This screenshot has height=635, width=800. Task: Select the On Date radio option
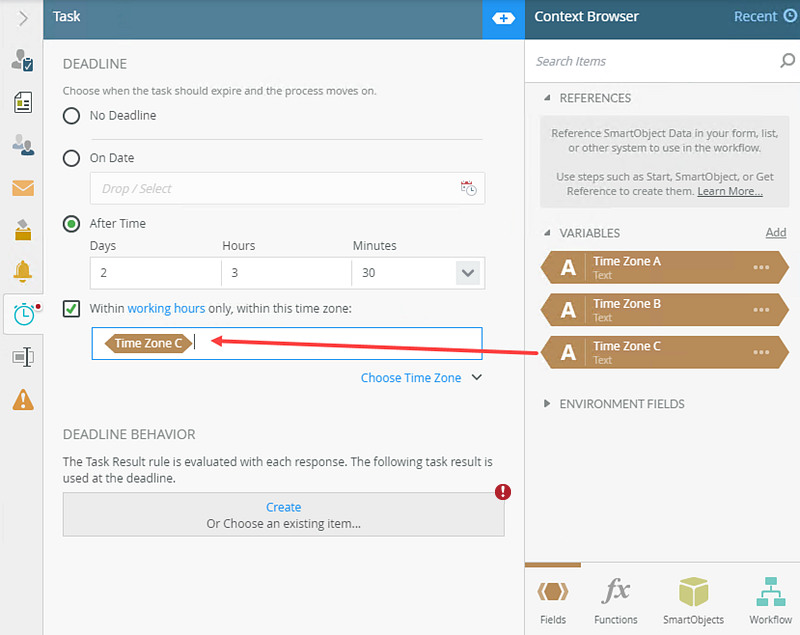pos(72,158)
